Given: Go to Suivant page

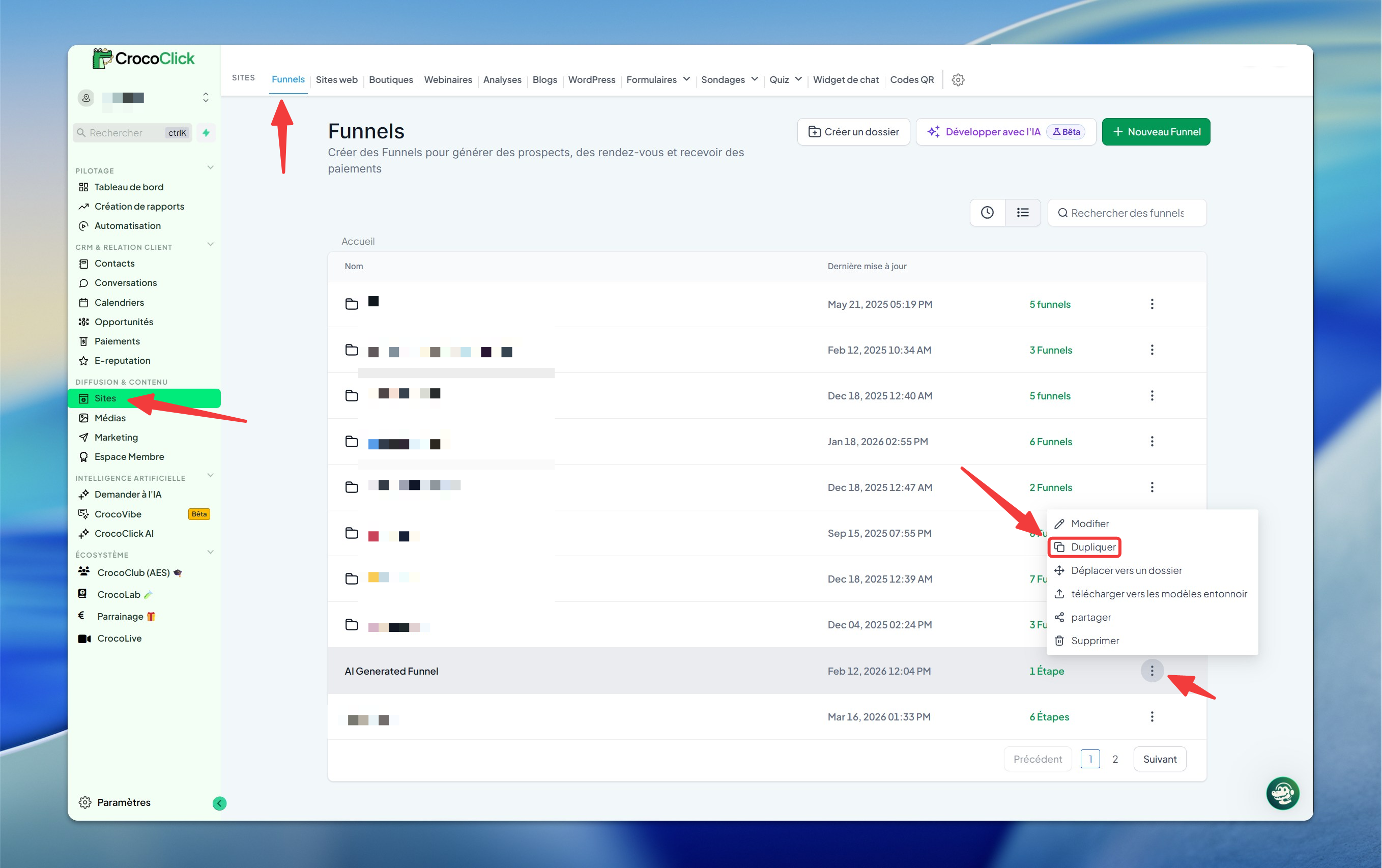Looking at the screenshot, I should tap(1159, 759).
